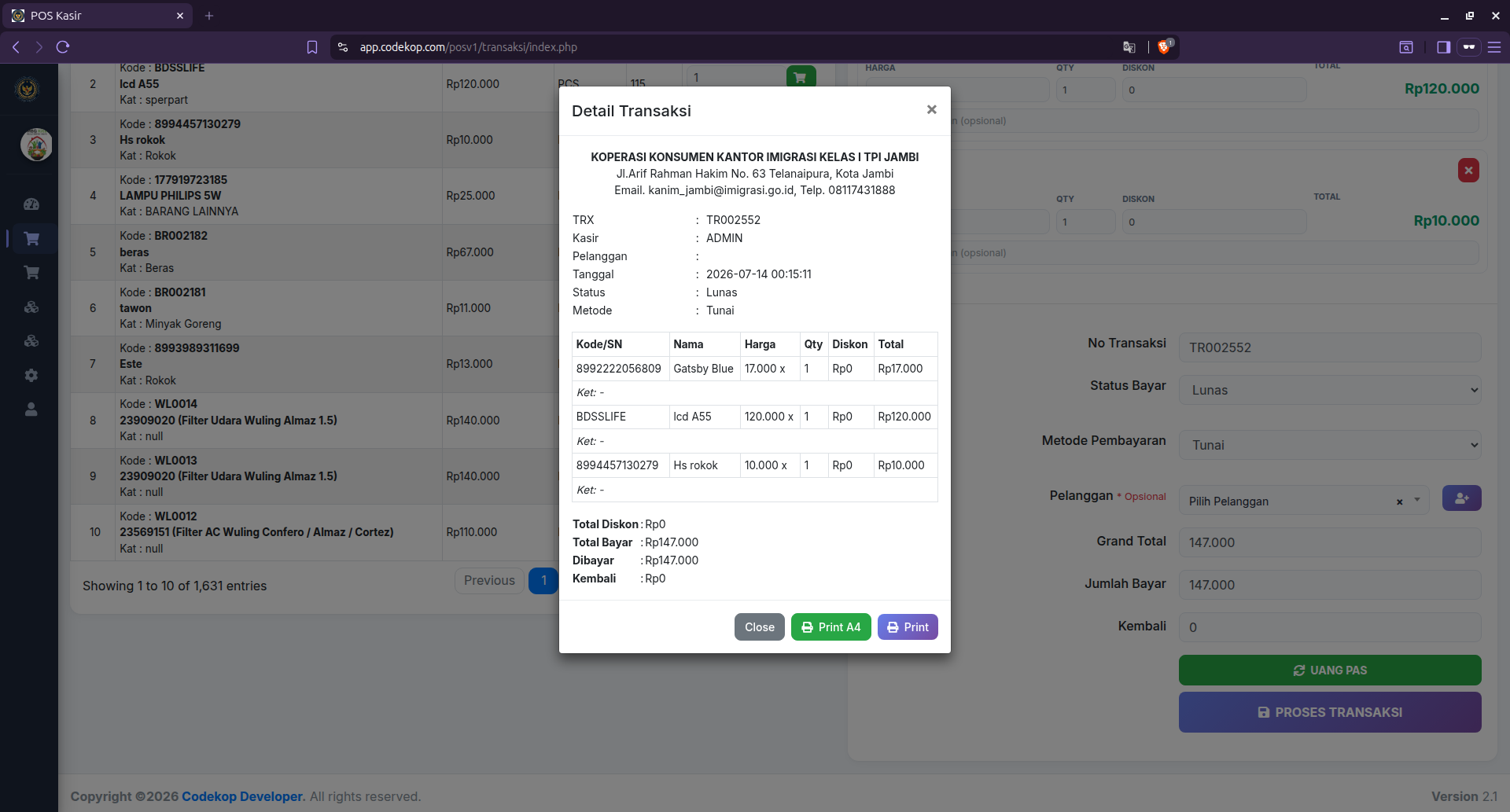The height and width of the screenshot is (812, 1510).
Task: Open the upper cubes icon in sidebar
Action: pos(31,307)
